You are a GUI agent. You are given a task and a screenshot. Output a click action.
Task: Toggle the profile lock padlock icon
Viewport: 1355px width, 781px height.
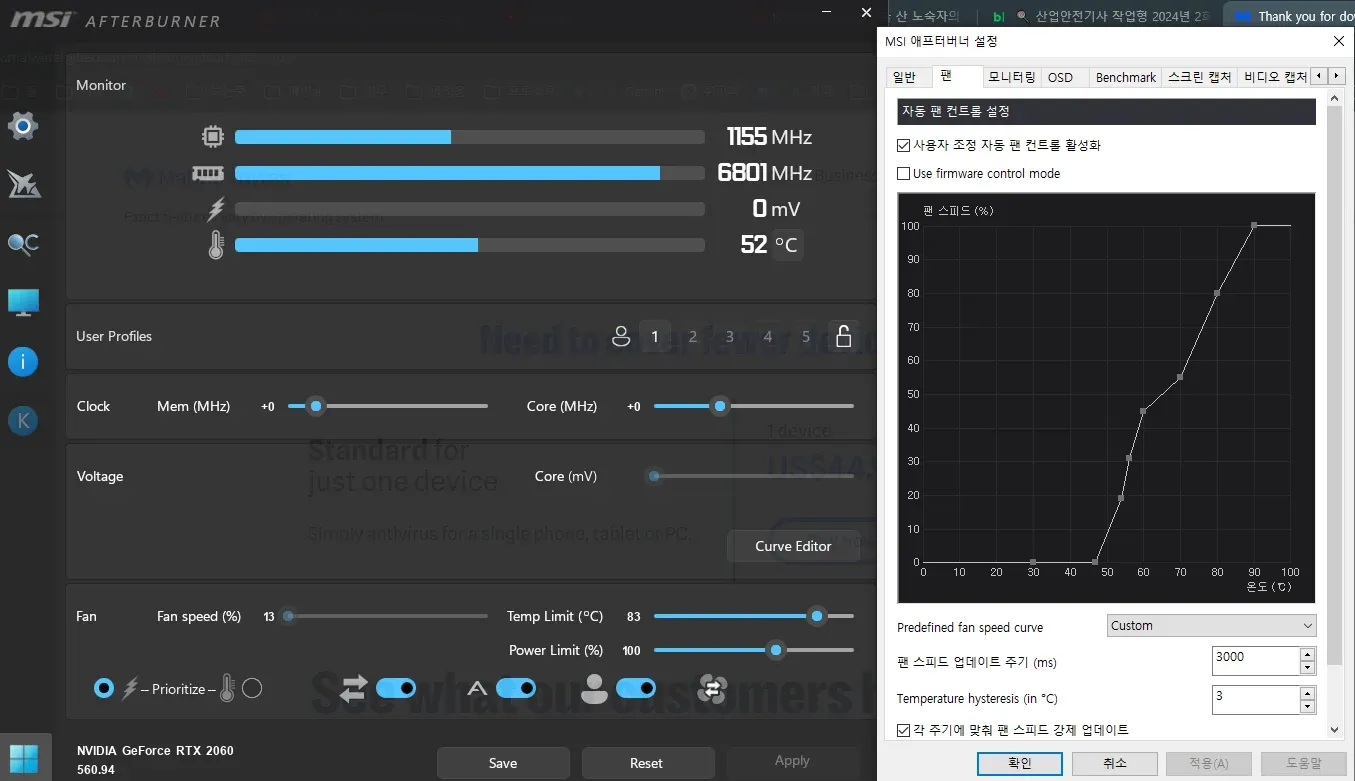coord(843,336)
